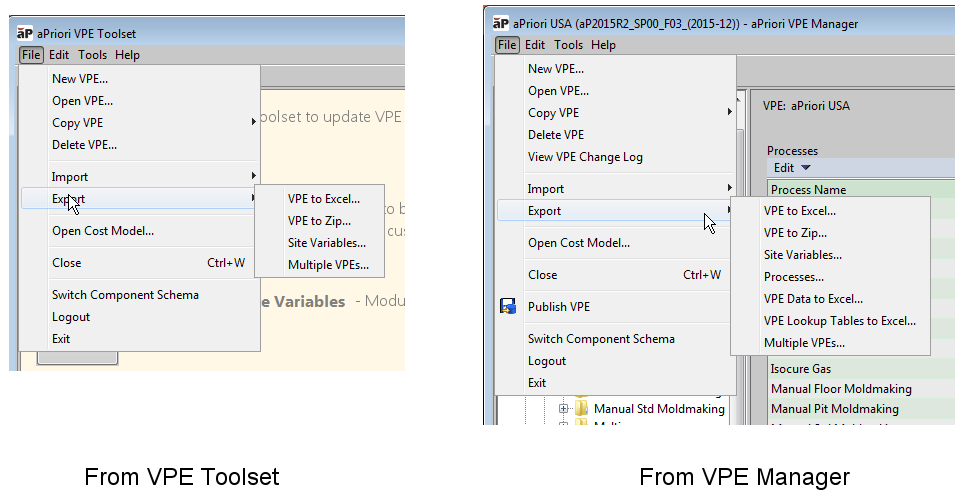Expand the Manual Std Moldmaking tree node

click(x=564, y=409)
